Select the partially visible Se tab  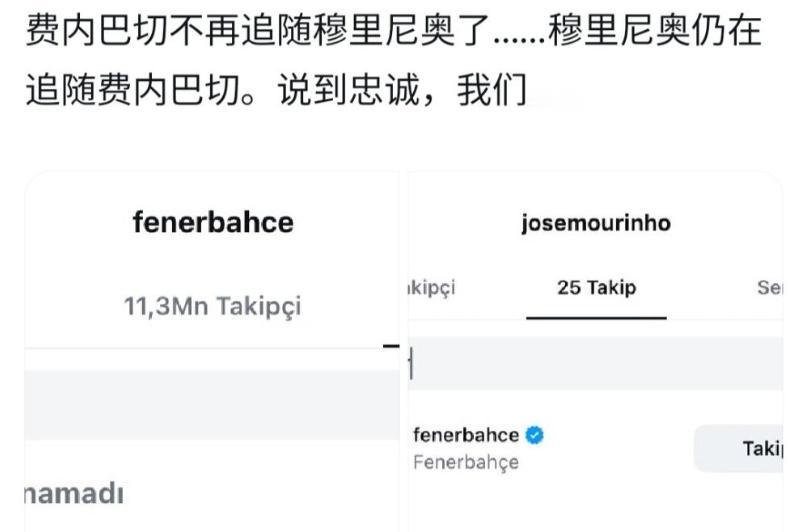tap(770, 288)
